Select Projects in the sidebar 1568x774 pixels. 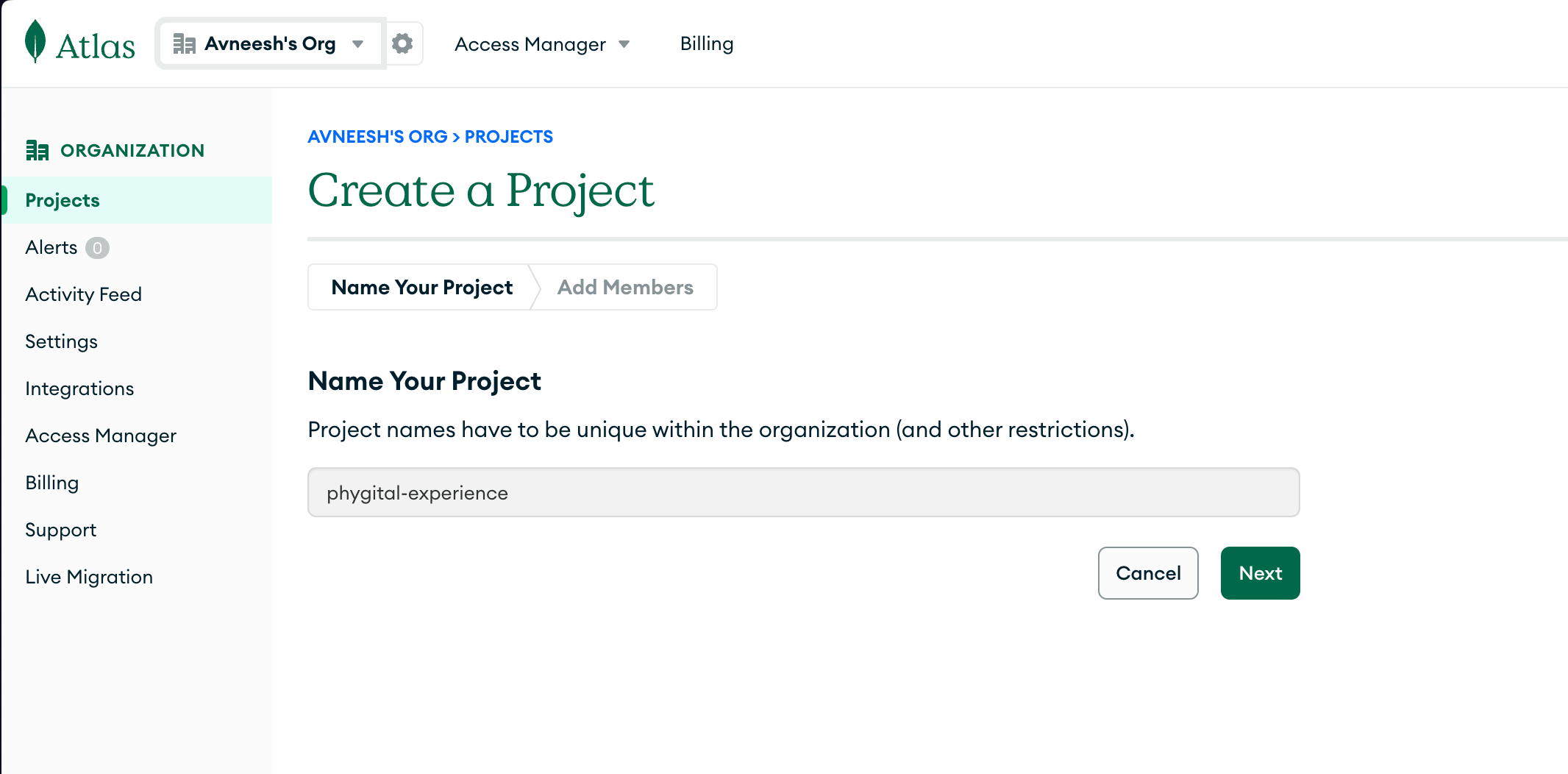tap(62, 199)
